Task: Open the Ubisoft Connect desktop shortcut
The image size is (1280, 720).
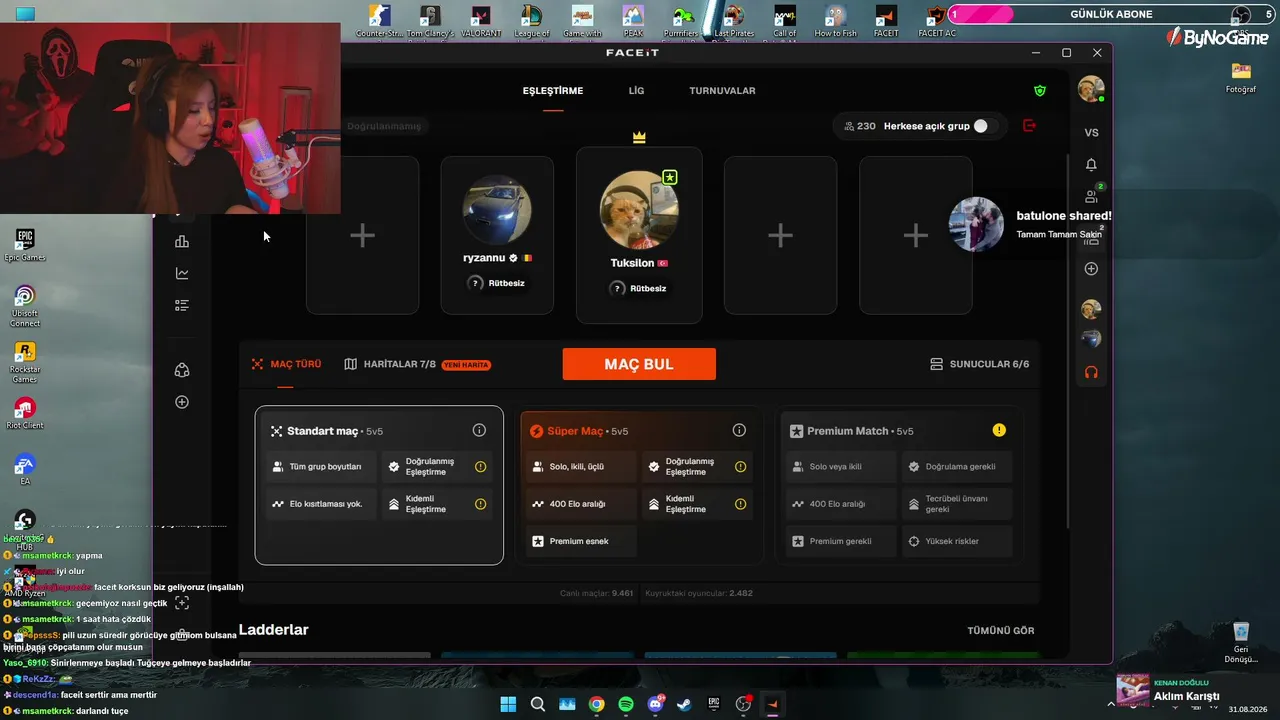Action: pyautogui.click(x=25, y=307)
